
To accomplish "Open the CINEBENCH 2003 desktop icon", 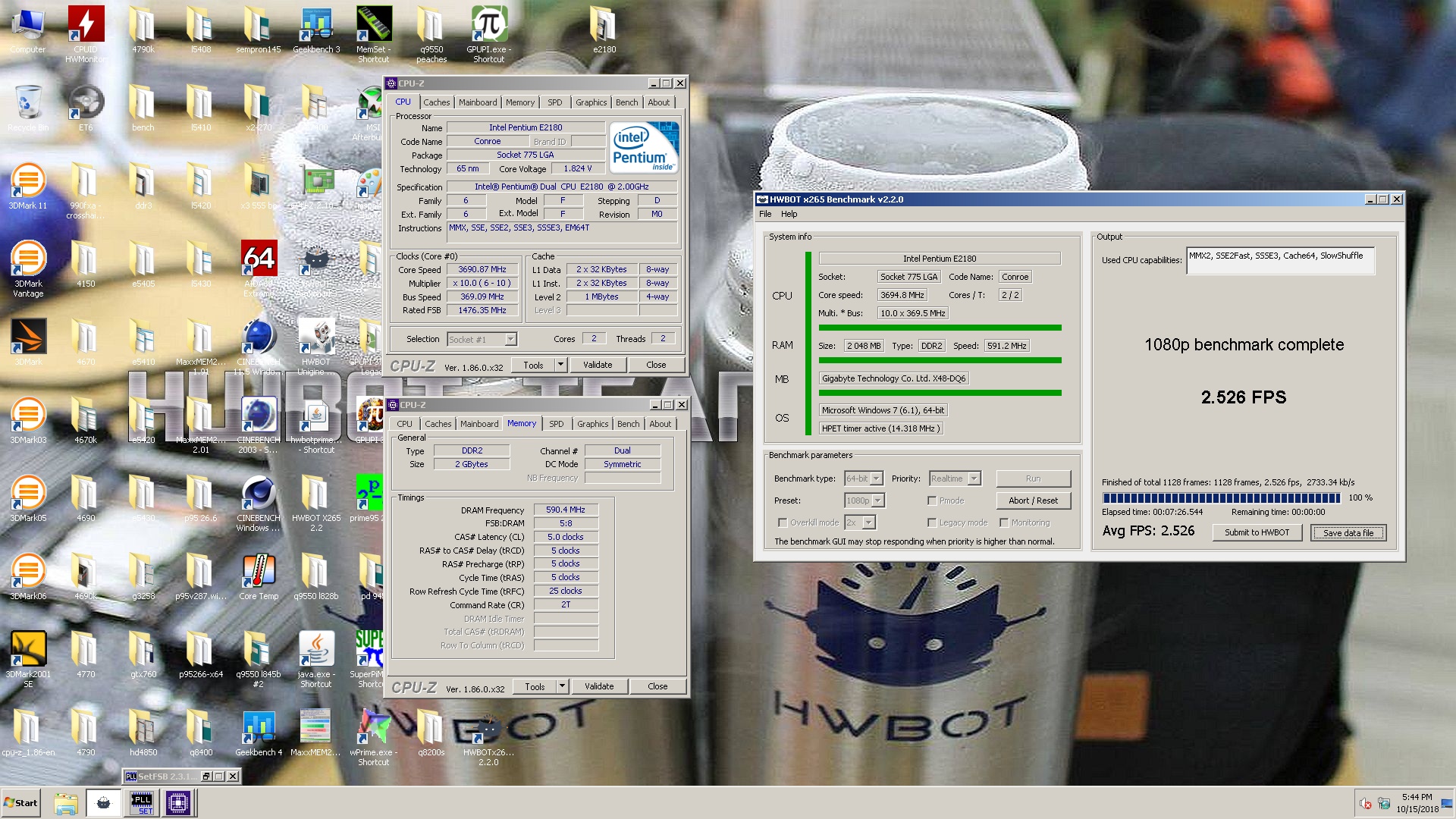I will 259,425.
